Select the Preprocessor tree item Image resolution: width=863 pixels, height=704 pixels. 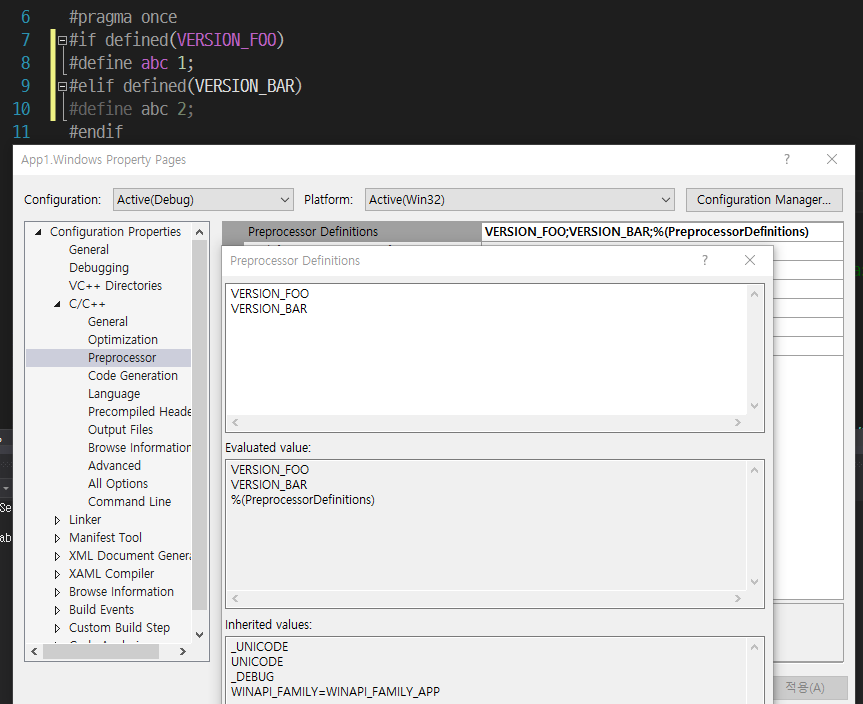pyautogui.click(x=122, y=358)
